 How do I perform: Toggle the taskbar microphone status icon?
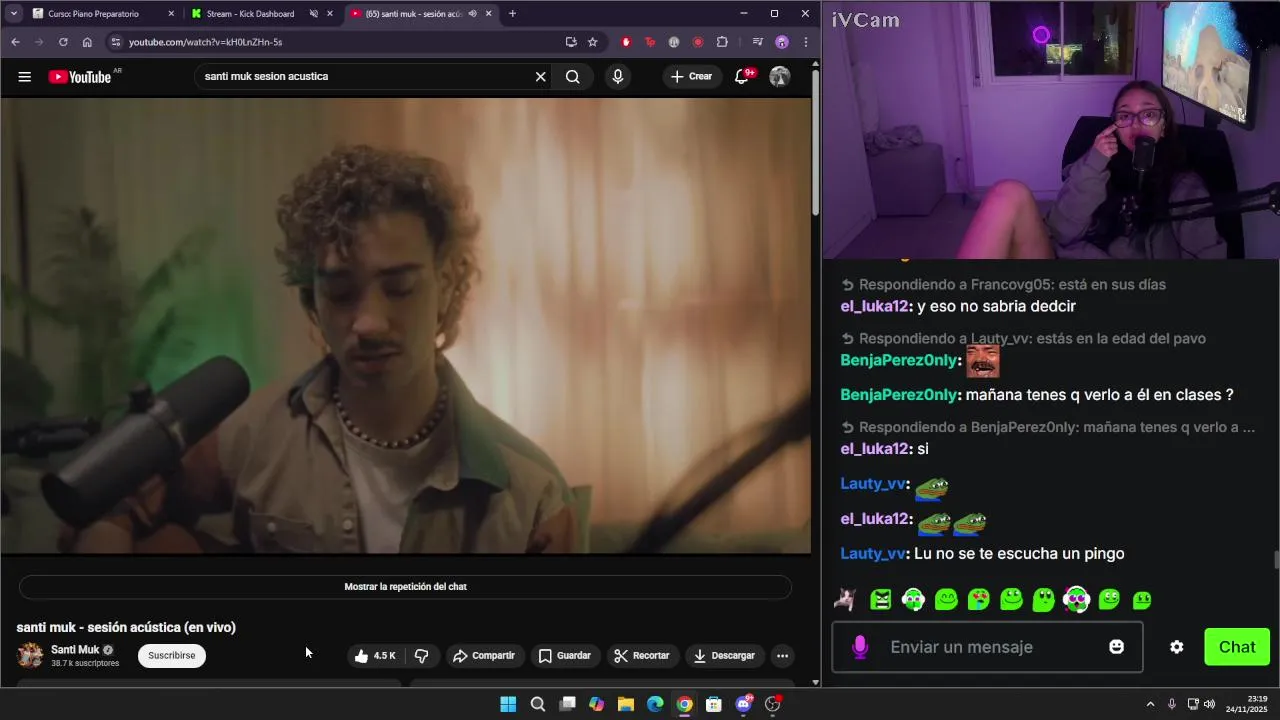click(x=1172, y=704)
